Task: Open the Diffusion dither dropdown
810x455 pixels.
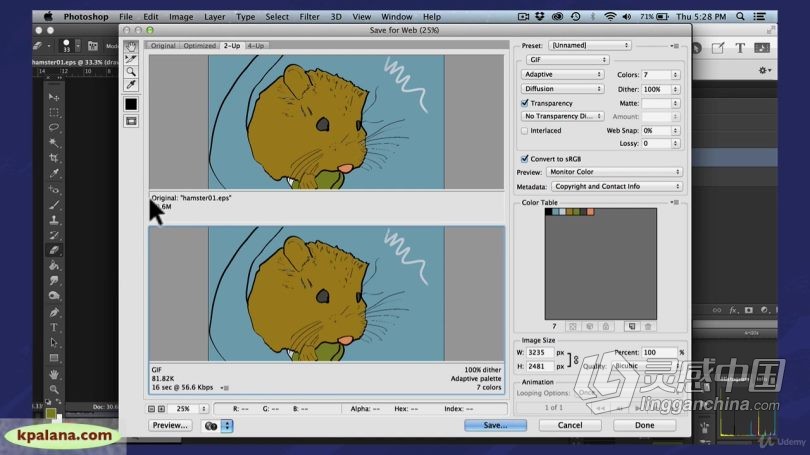Action: [x=562, y=89]
